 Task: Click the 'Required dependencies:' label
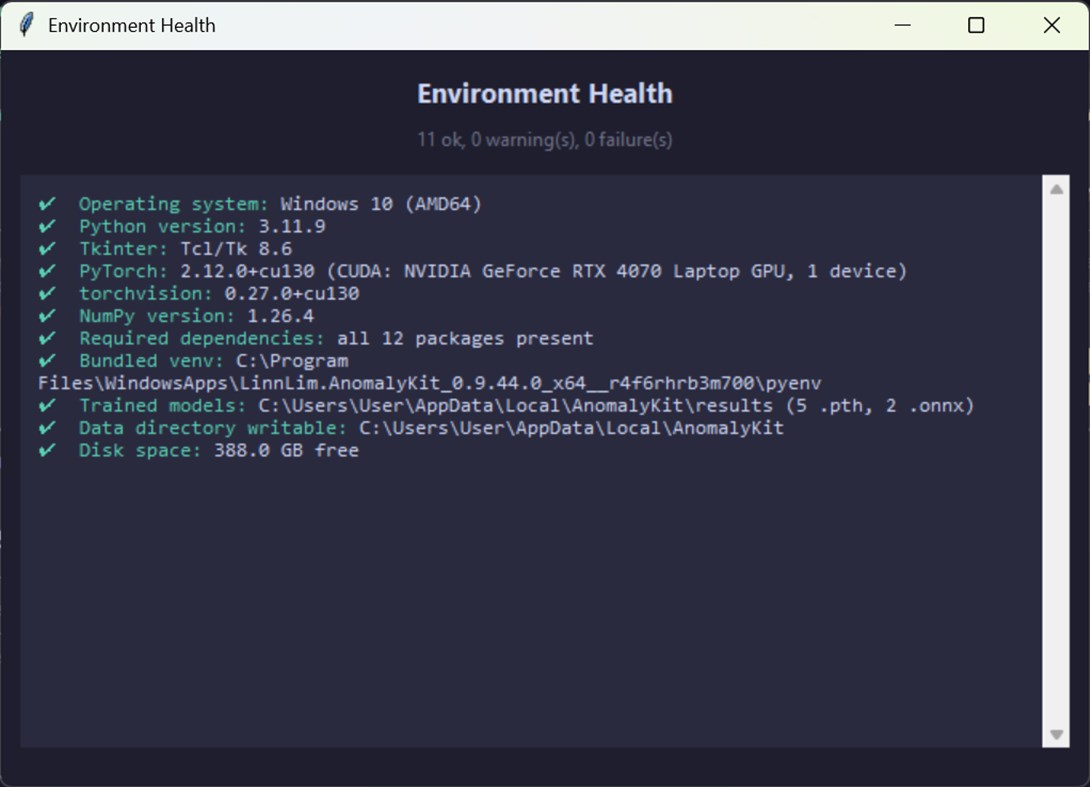[x=202, y=338]
